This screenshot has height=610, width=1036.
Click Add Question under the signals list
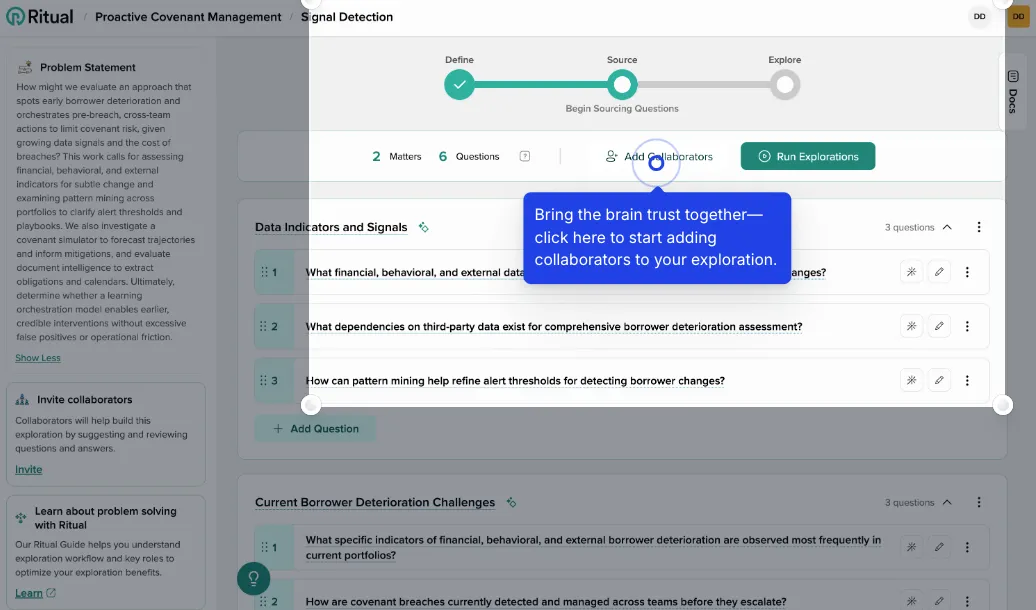[317, 428]
